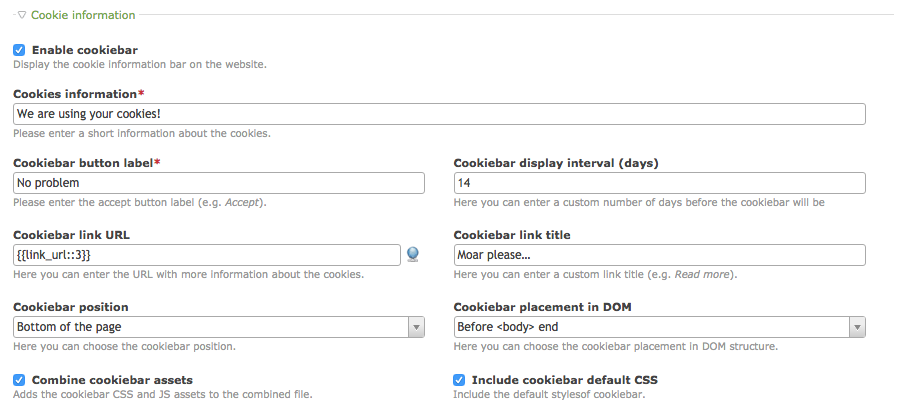The height and width of the screenshot is (416, 905).
Task: Expand the Cookiebar placement in DOM dropdown
Action: 659,327
